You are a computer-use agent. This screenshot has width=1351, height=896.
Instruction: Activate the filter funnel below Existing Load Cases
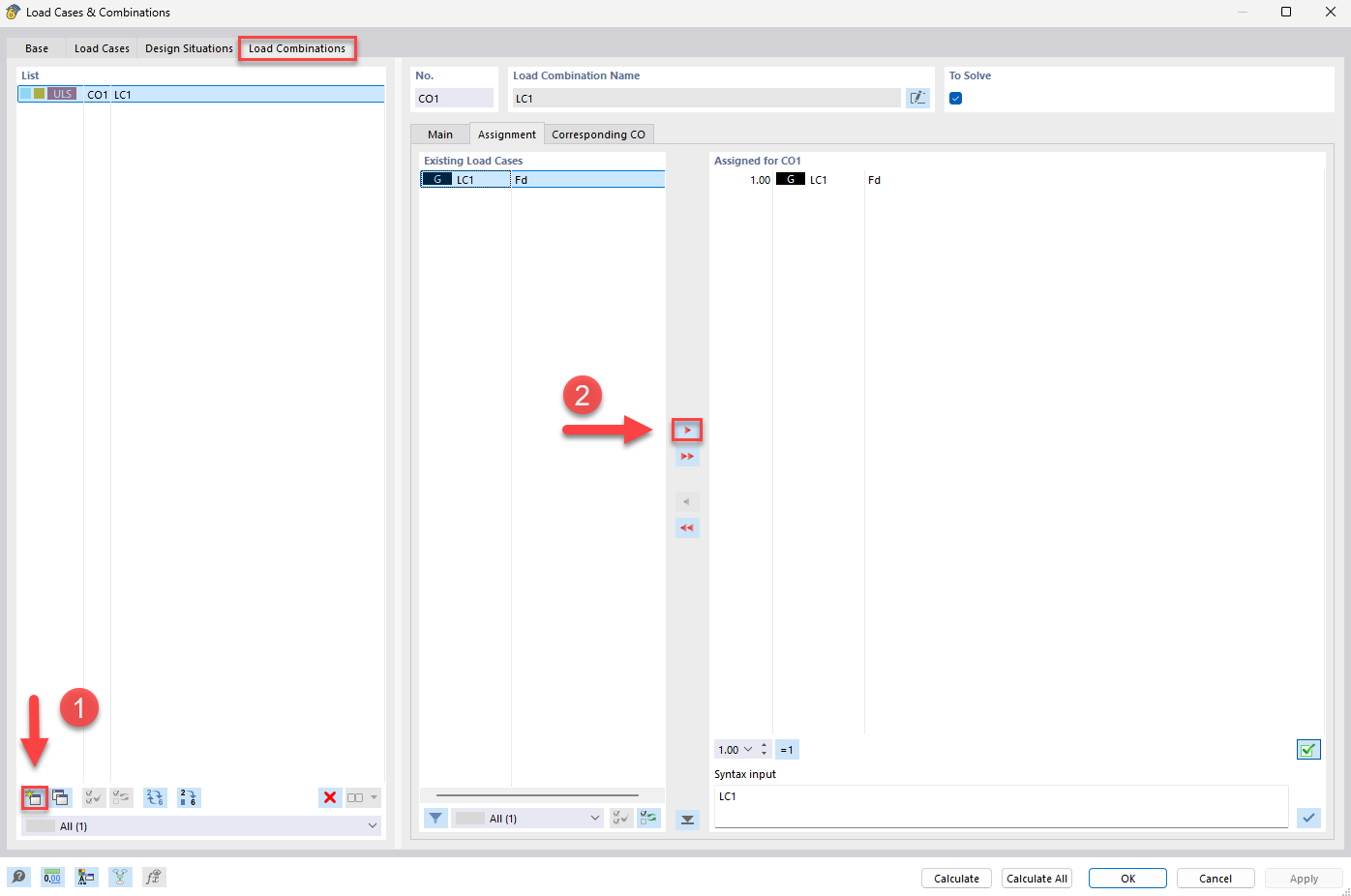coord(435,818)
